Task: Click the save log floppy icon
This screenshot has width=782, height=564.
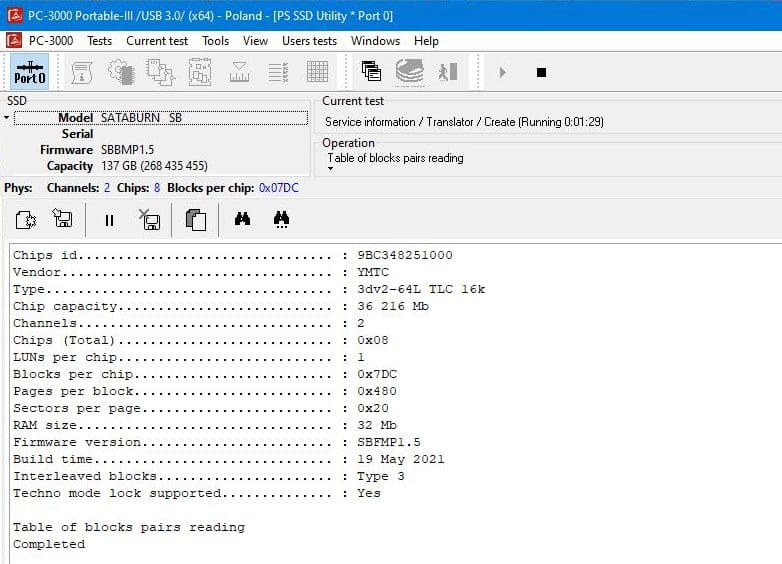Action: [x=62, y=219]
